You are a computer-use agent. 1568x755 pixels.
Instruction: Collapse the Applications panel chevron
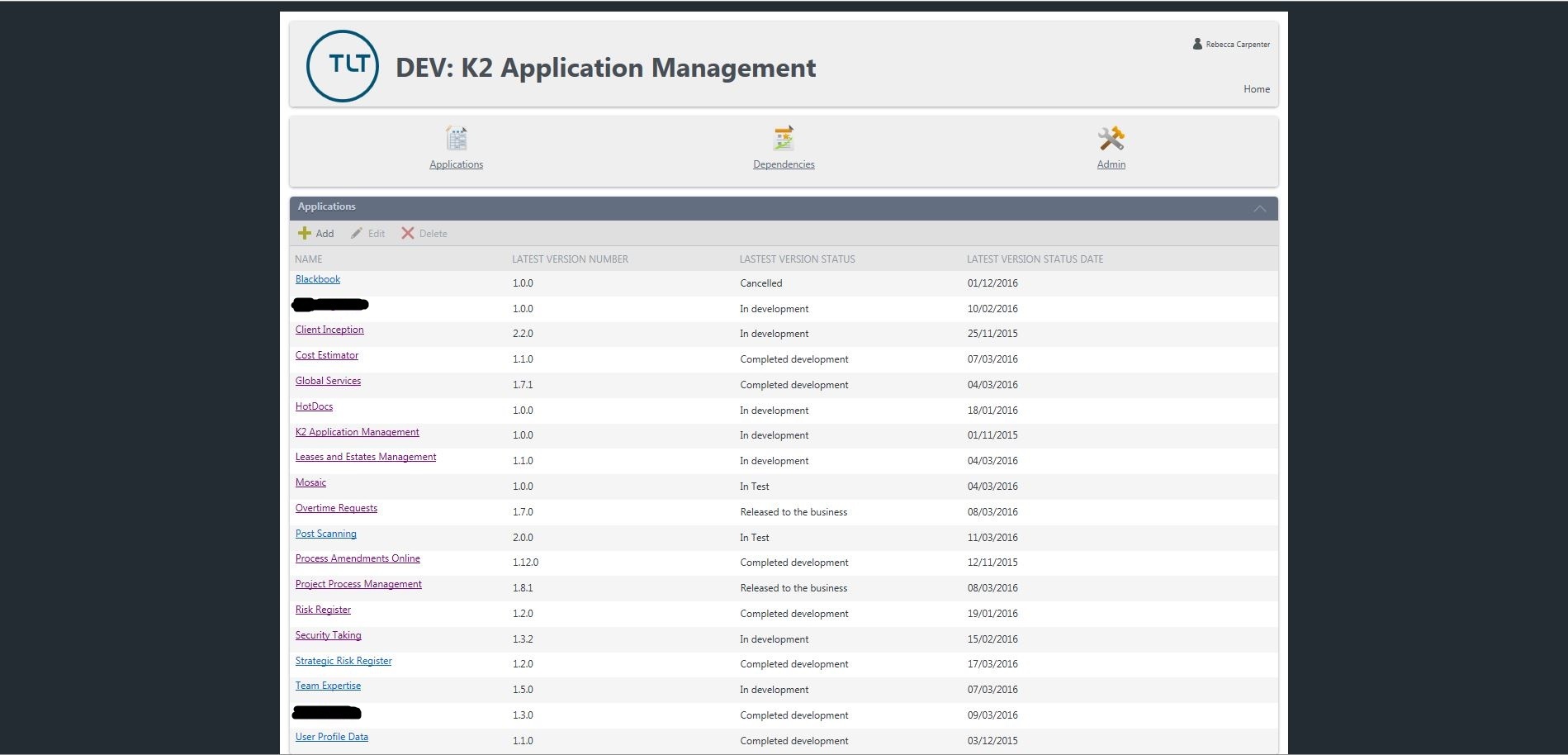pyautogui.click(x=1259, y=208)
